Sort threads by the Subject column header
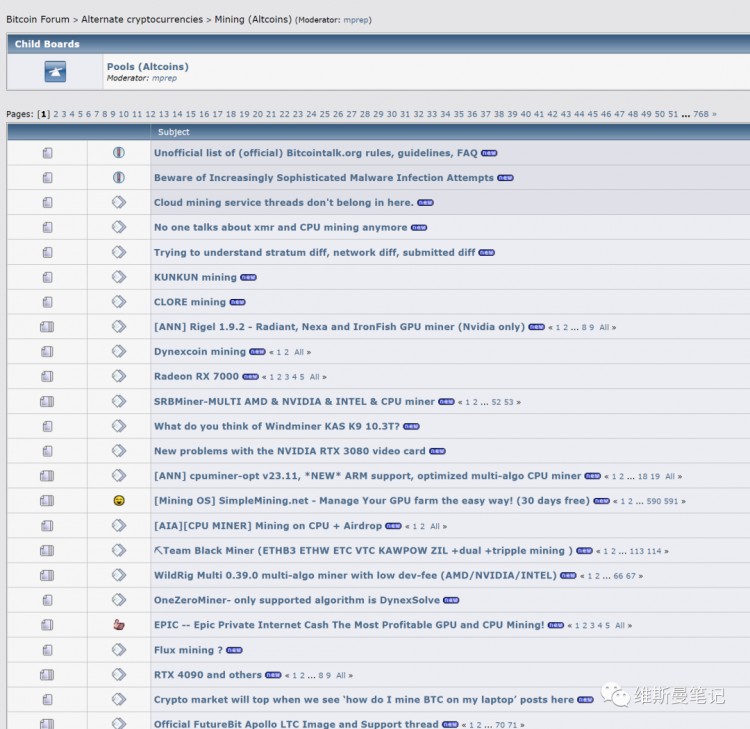The width and height of the screenshot is (750, 729). (x=174, y=132)
